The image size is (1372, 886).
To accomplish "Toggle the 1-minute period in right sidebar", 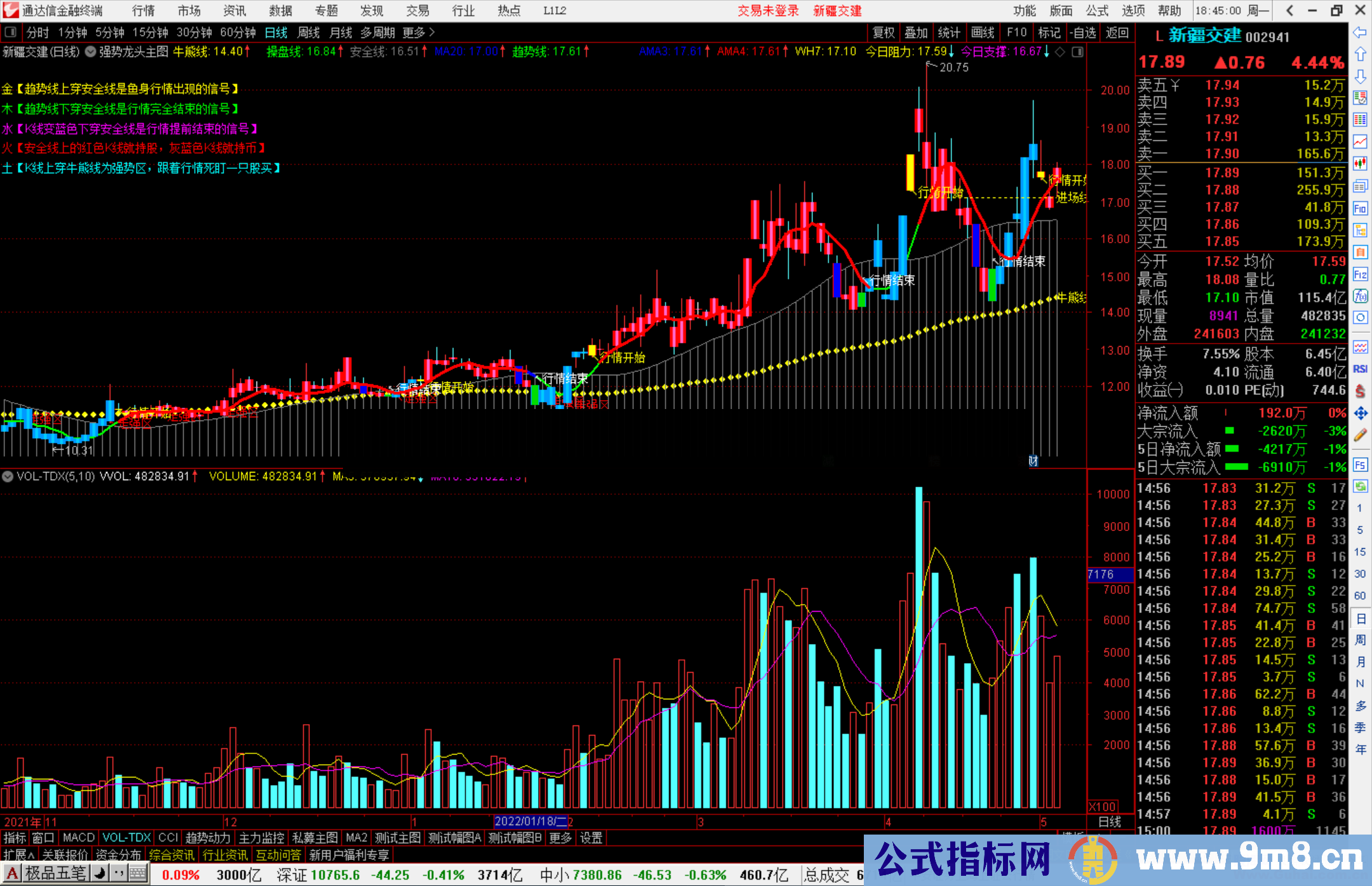I will coord(1360,508).
